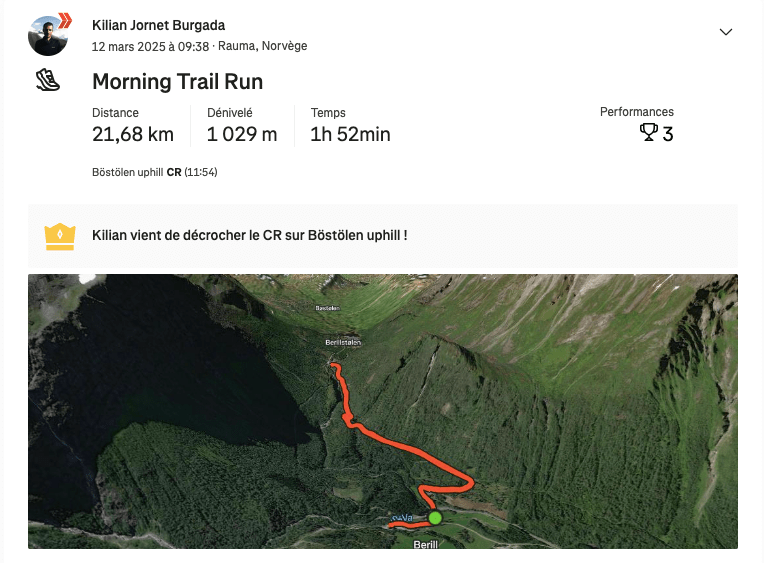Open Kilian Jornet Burgada's profile avatar

pos(48,36)
